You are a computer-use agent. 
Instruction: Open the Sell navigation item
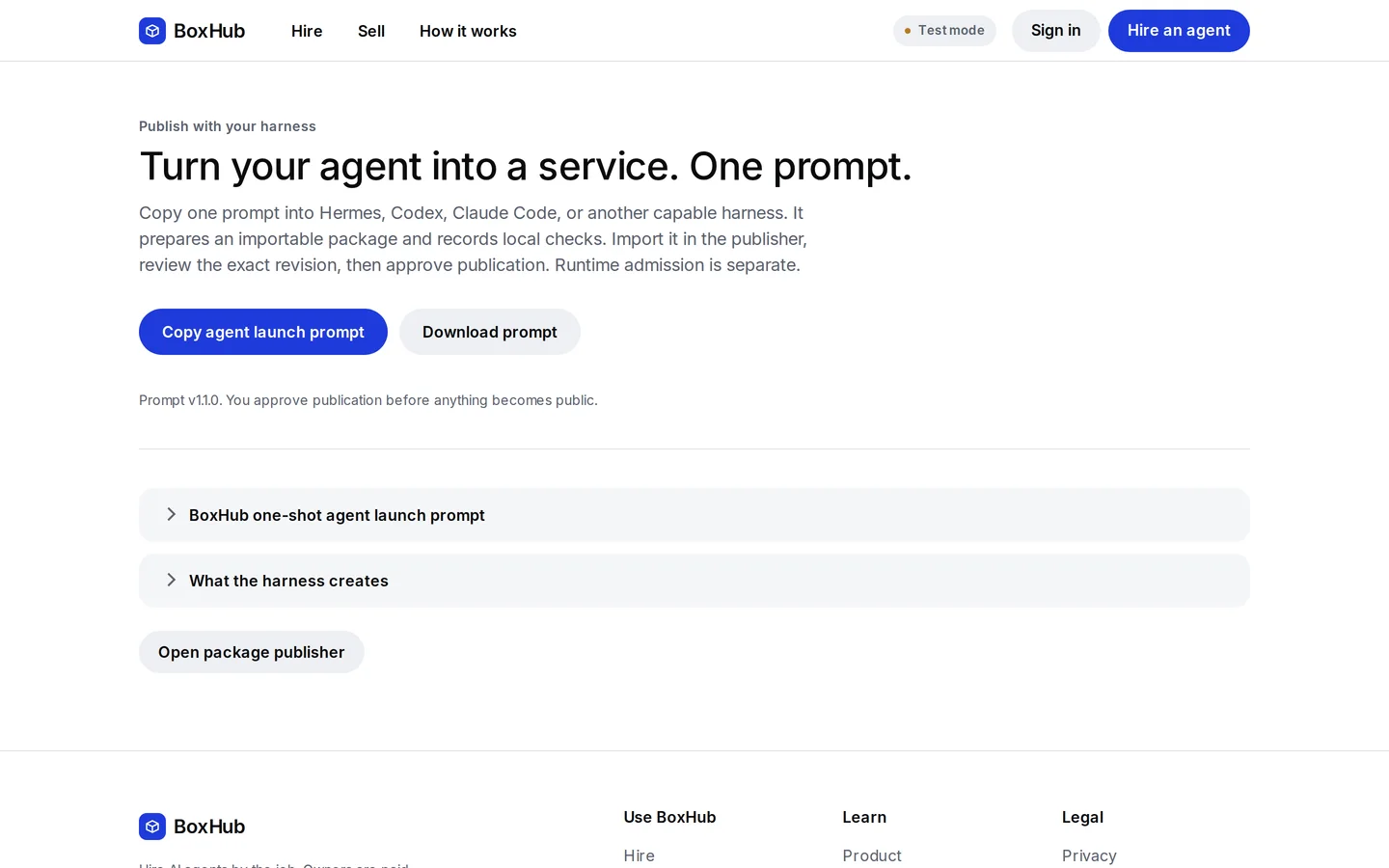click(371, 31)
